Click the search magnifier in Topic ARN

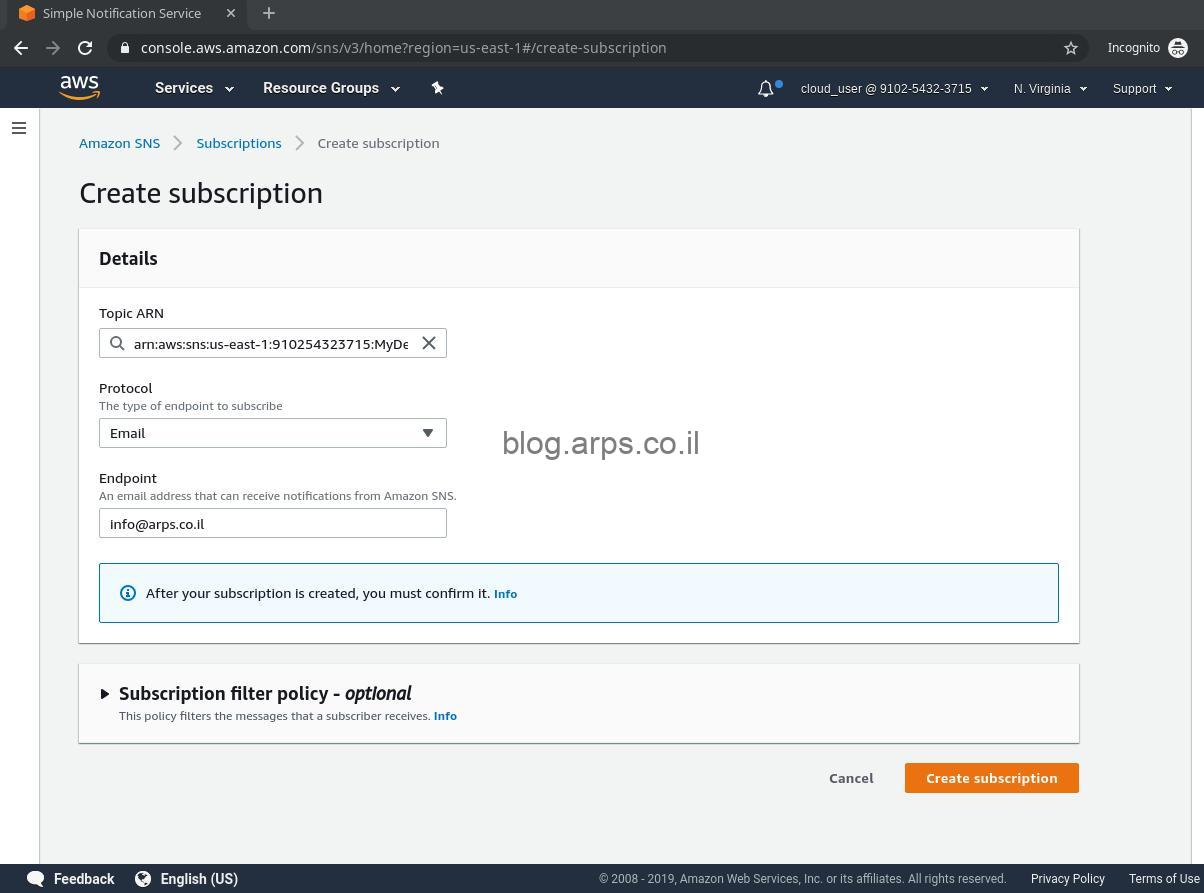click(x=117, y=344)
